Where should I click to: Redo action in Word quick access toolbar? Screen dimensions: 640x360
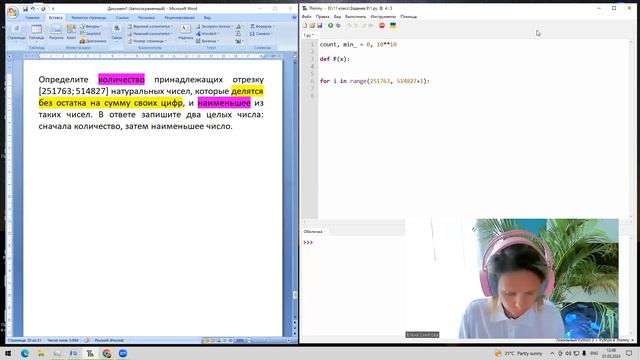[43, 9]
